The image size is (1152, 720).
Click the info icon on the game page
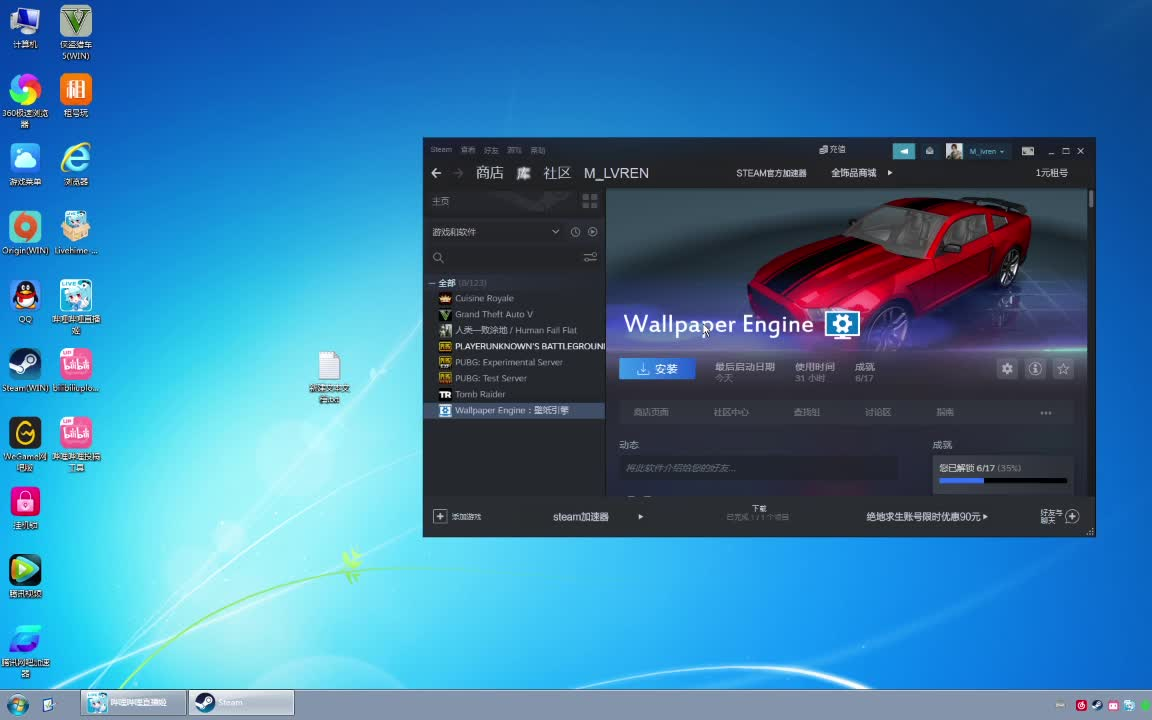[x=1035, y=369]
